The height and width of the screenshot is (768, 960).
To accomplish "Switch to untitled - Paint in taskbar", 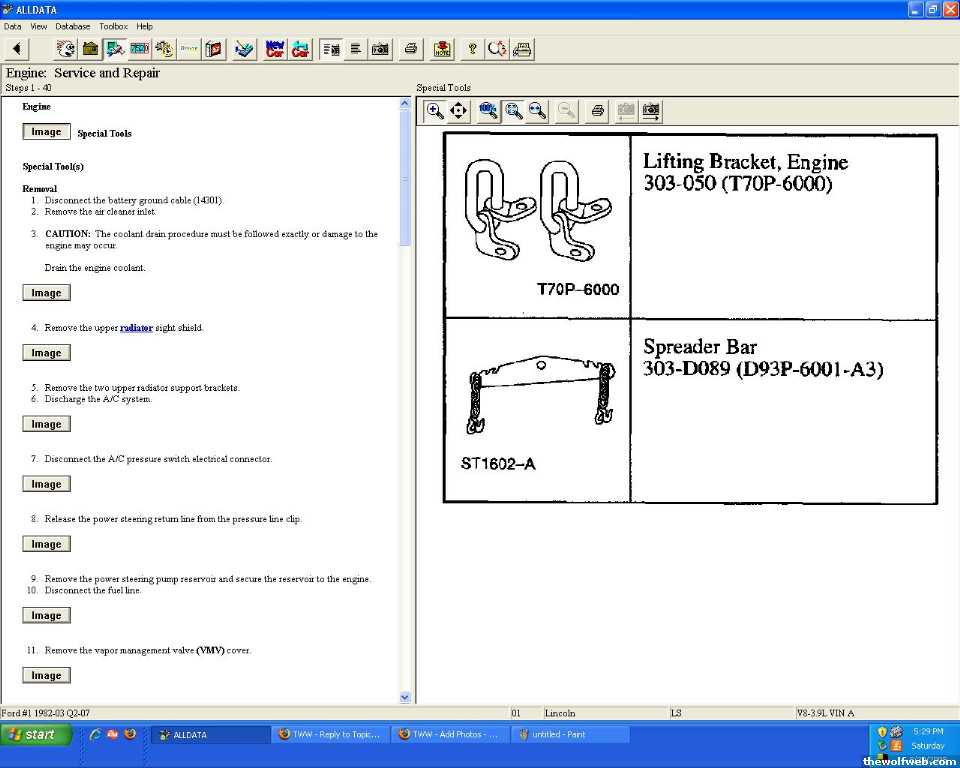I will pyautogui.click(x=570, y=734).
